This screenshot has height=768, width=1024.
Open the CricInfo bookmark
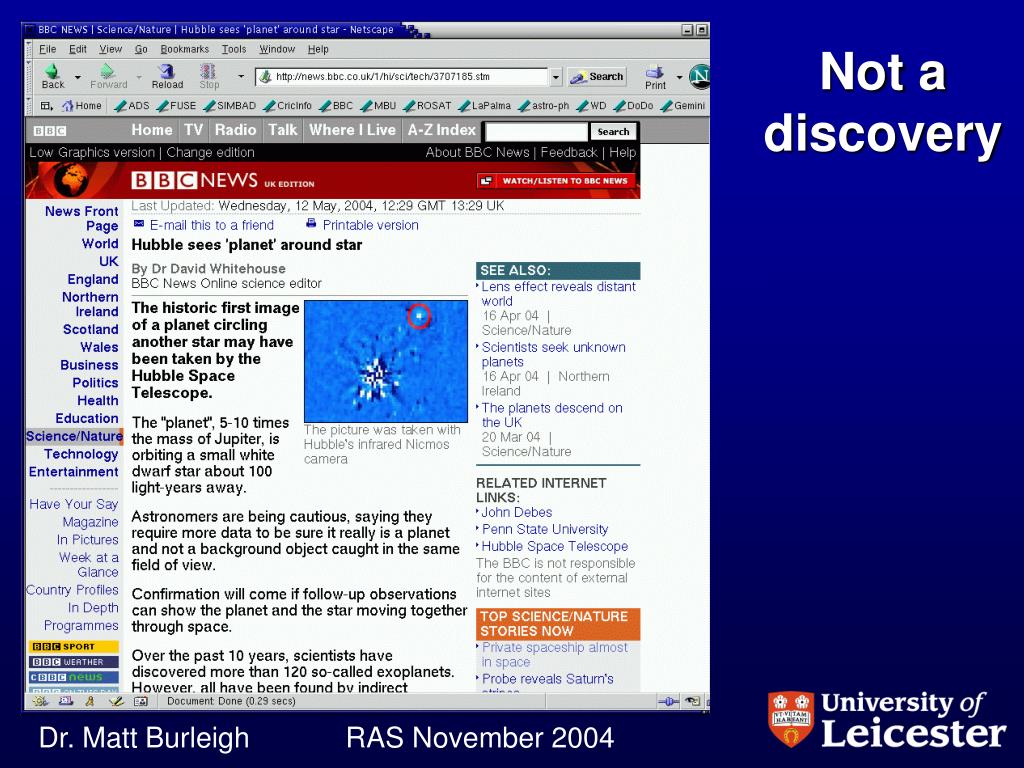click(x=287, y=106)
